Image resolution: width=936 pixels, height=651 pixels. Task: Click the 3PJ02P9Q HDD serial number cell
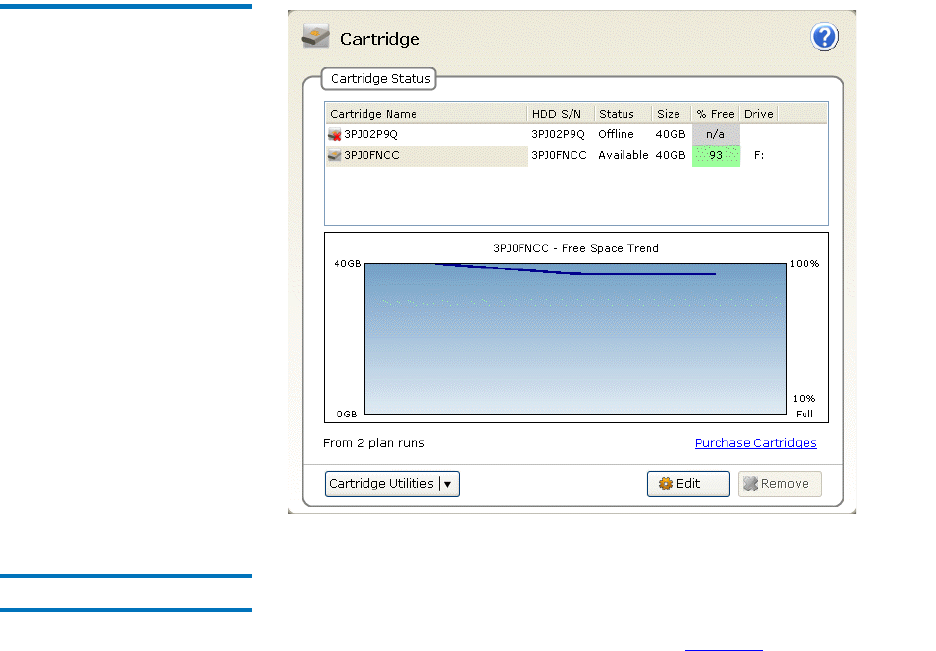[x=558, y=134]
